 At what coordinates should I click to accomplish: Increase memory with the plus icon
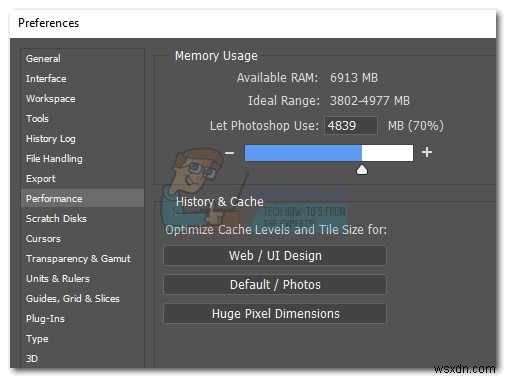point(427,152)
